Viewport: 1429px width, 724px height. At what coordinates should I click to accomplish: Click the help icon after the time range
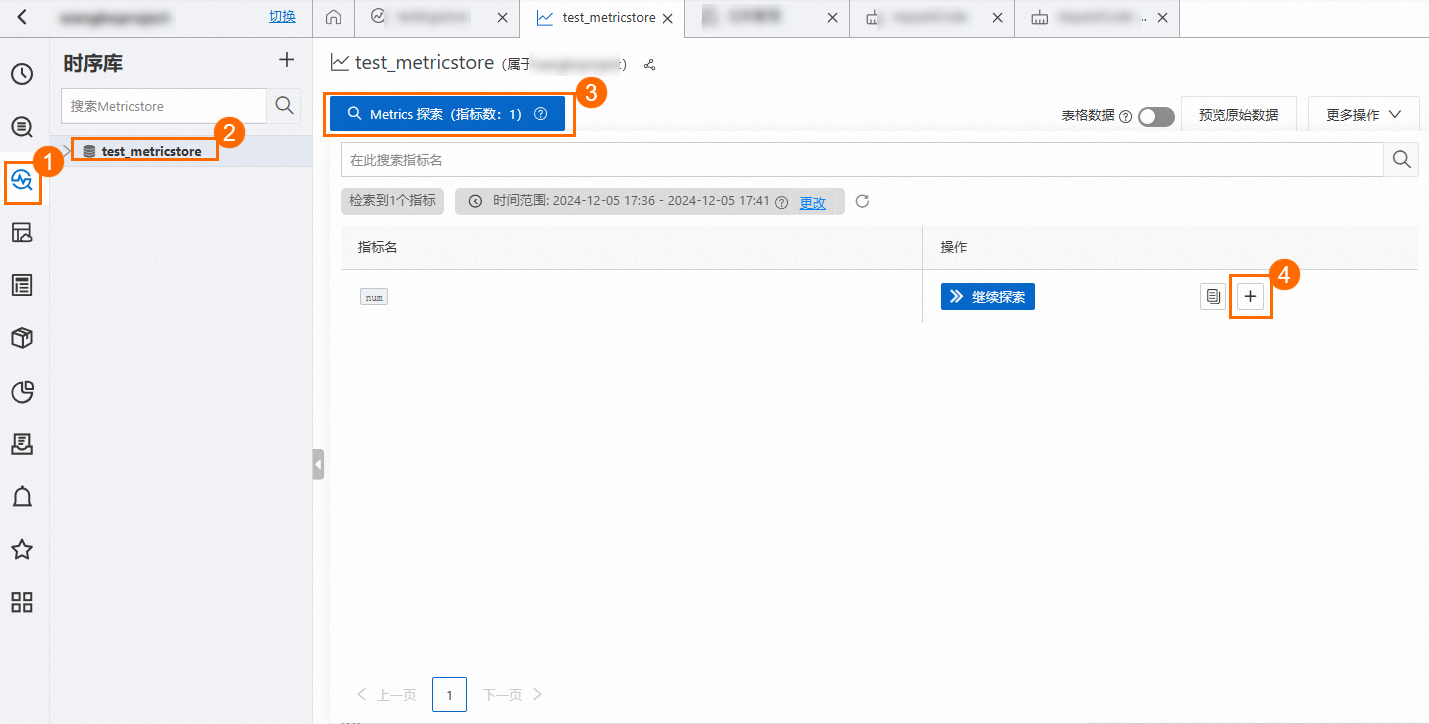pyautogui.click(x=782, y=202)
